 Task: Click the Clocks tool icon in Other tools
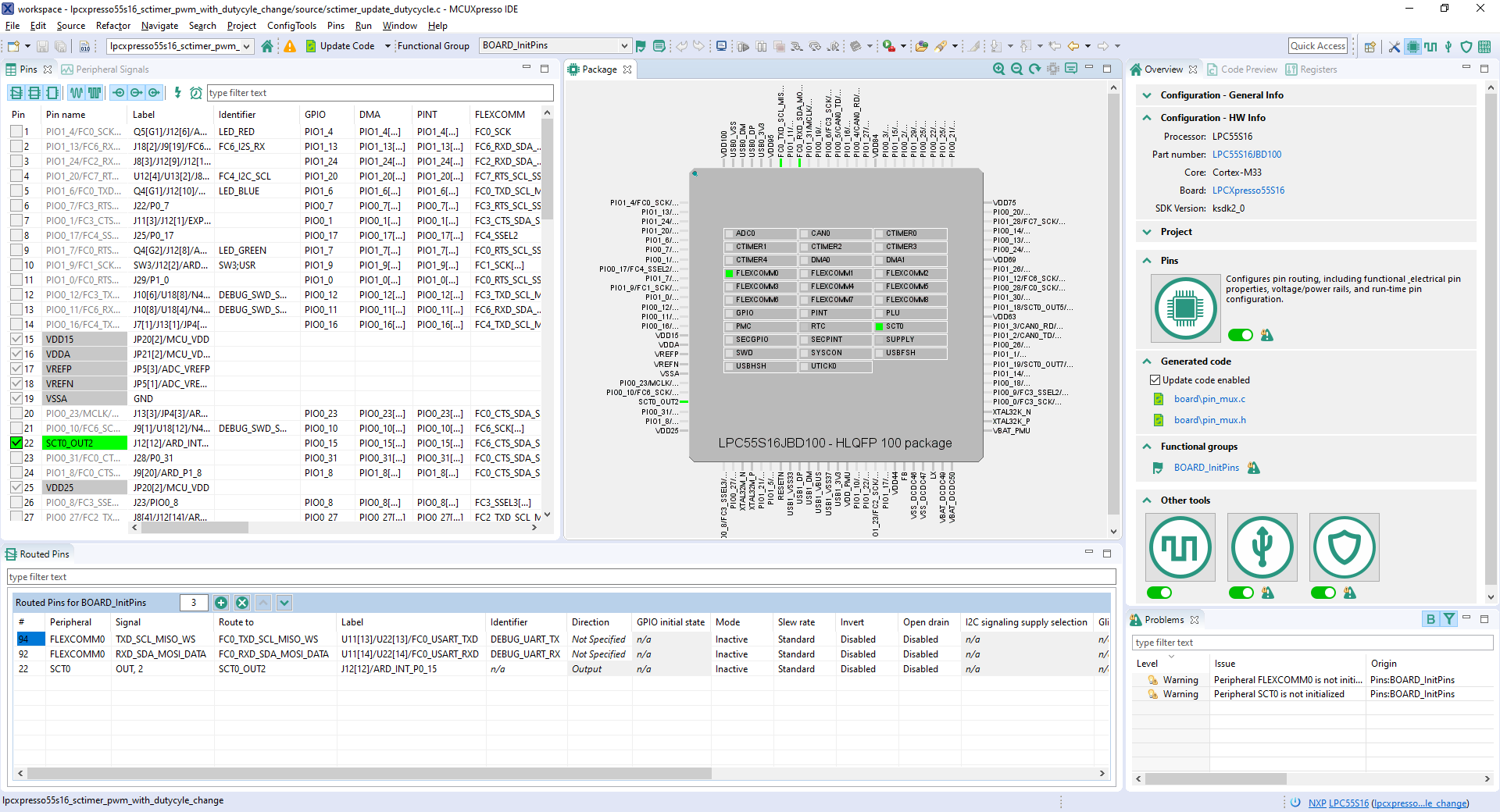point(1180,547)
